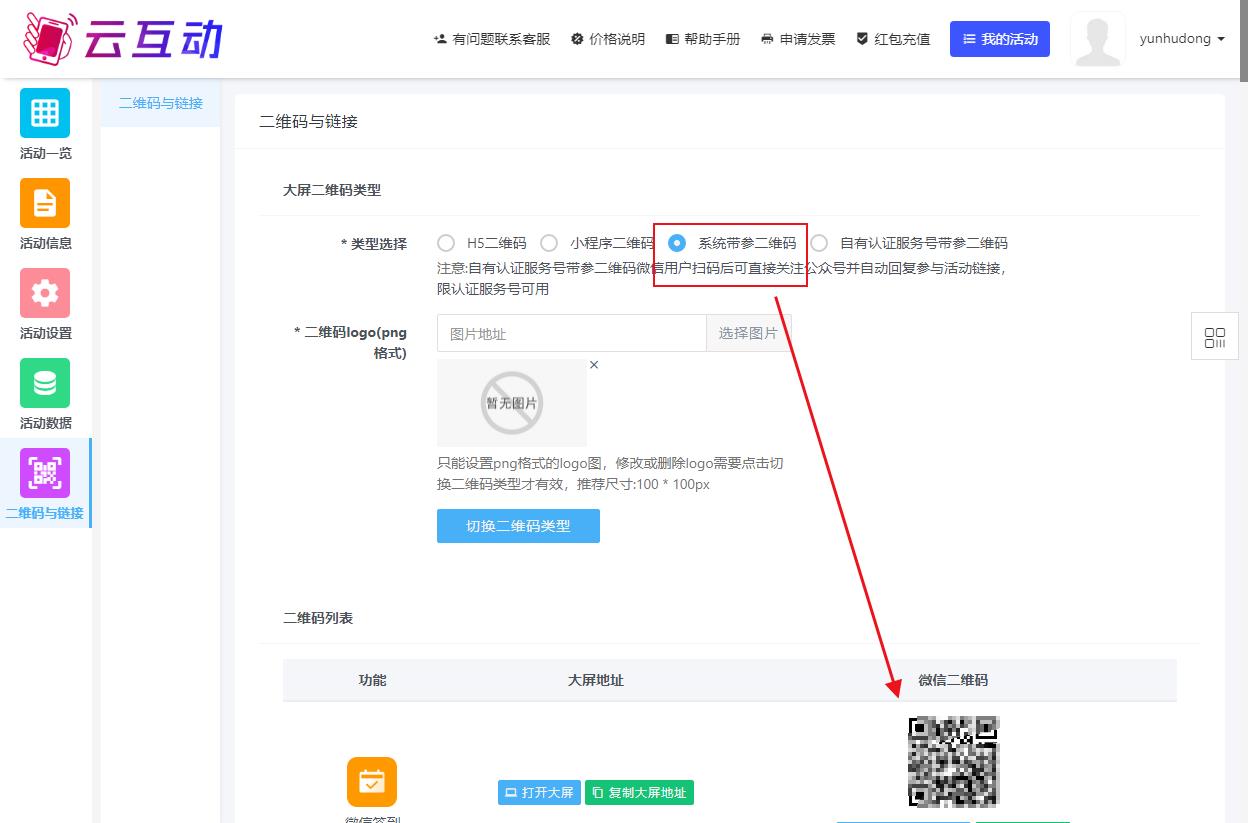Select 二维码与链接 QR icon in sidebar

click(x=45, y=473)
